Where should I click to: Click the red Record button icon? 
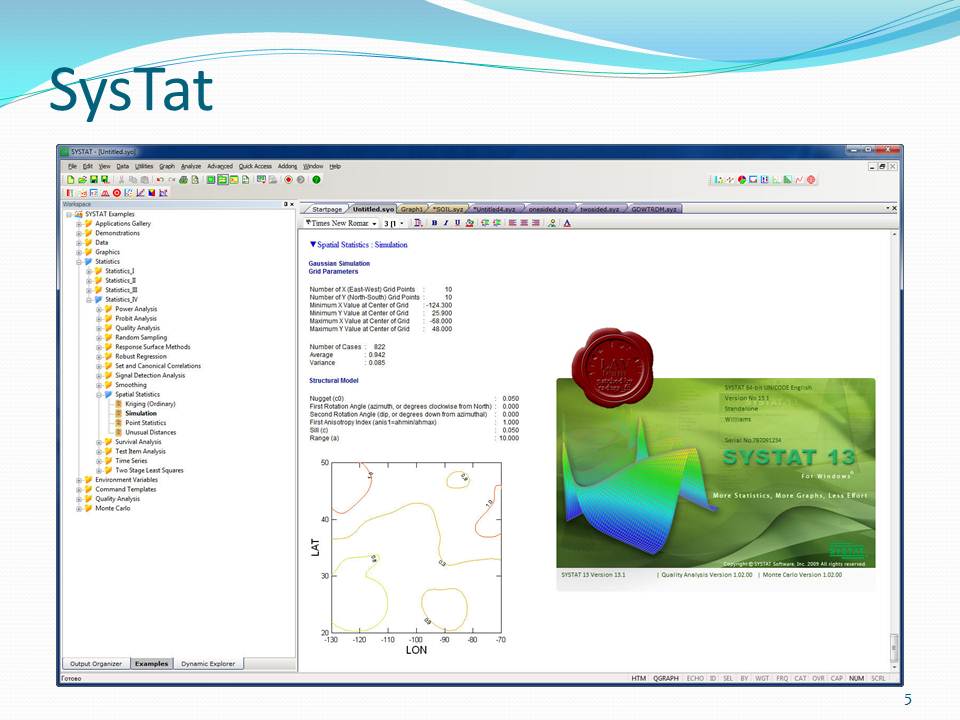point(288,180)
